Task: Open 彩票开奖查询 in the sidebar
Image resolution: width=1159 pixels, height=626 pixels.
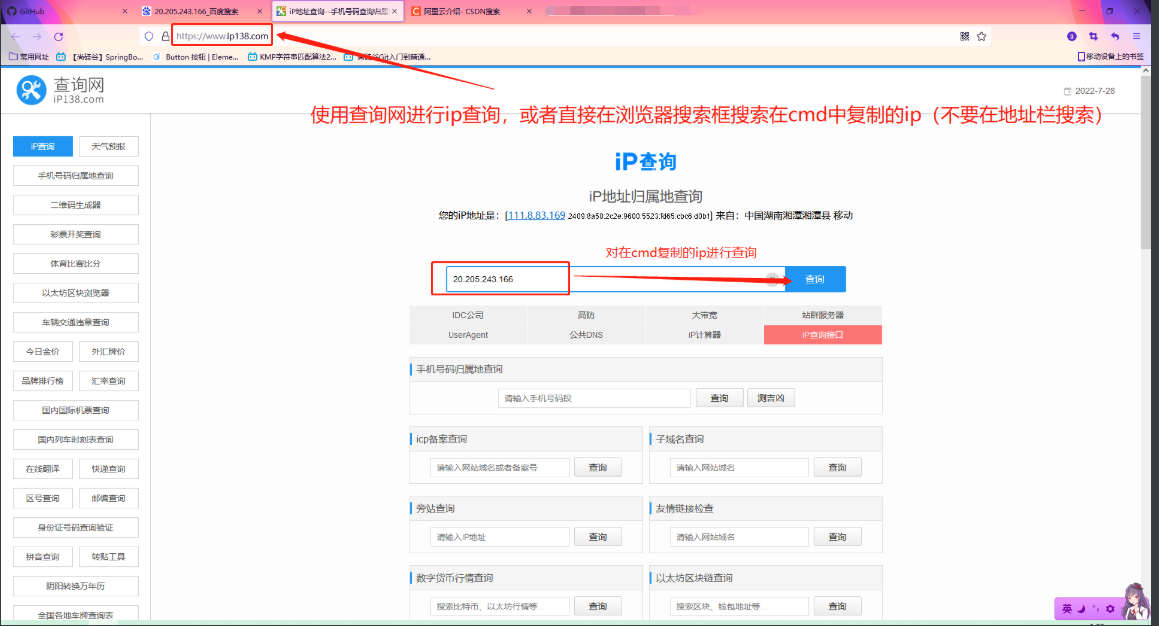Action: click(x=75, y=234)
